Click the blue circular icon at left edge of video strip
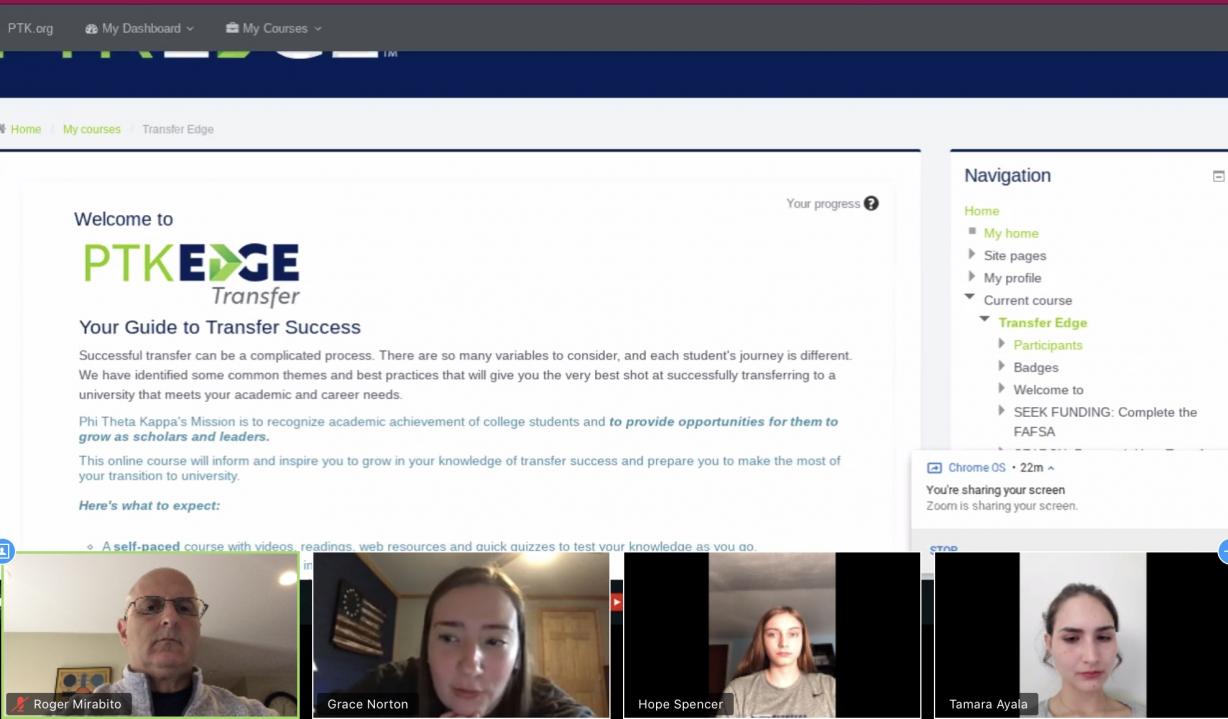The image size is (1228, 719). (x=3, y=550)
